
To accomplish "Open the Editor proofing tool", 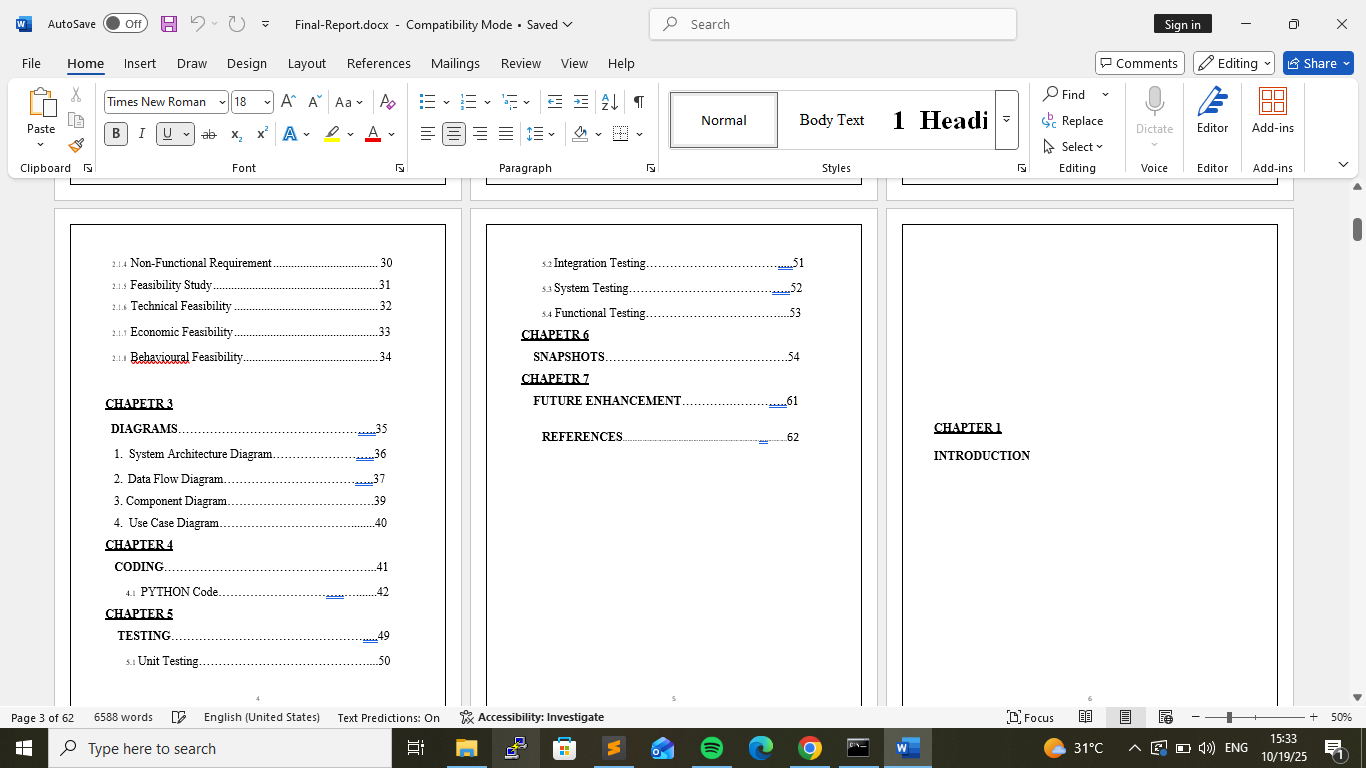I will 1212,111.
